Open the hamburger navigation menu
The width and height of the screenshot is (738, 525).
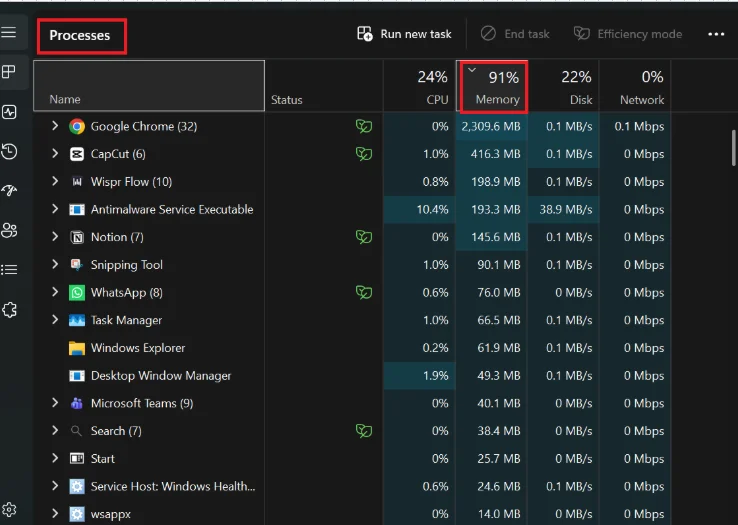coord(8,32)
